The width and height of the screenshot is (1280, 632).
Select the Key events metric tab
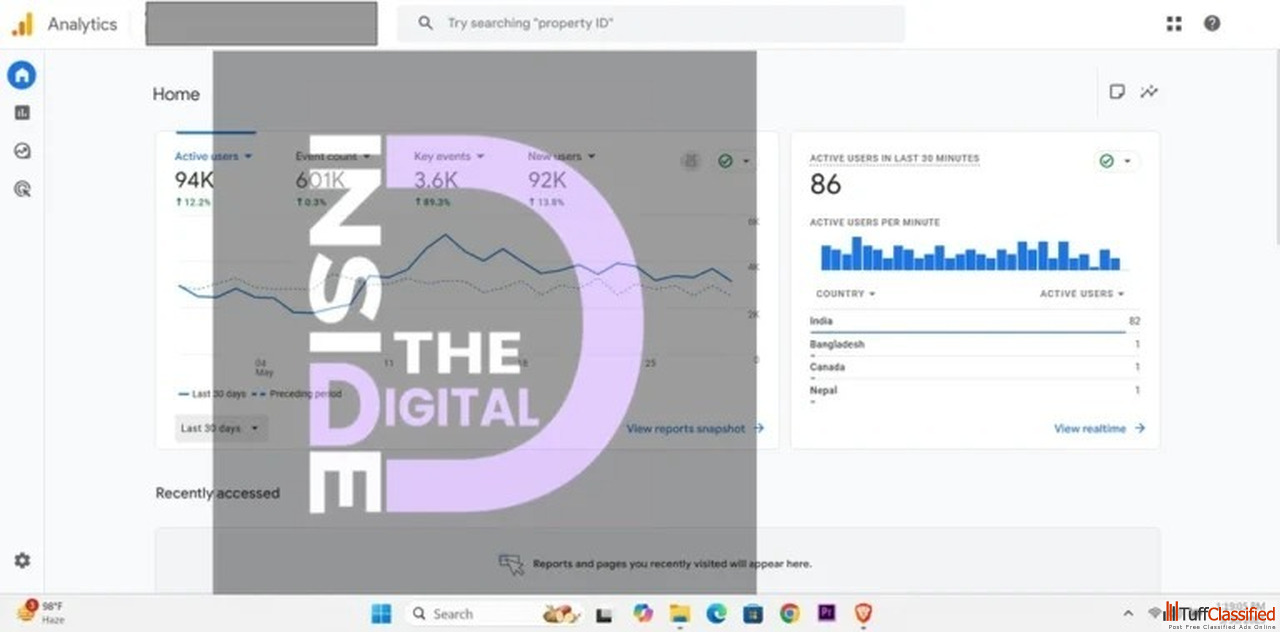[x=449, y=156]
